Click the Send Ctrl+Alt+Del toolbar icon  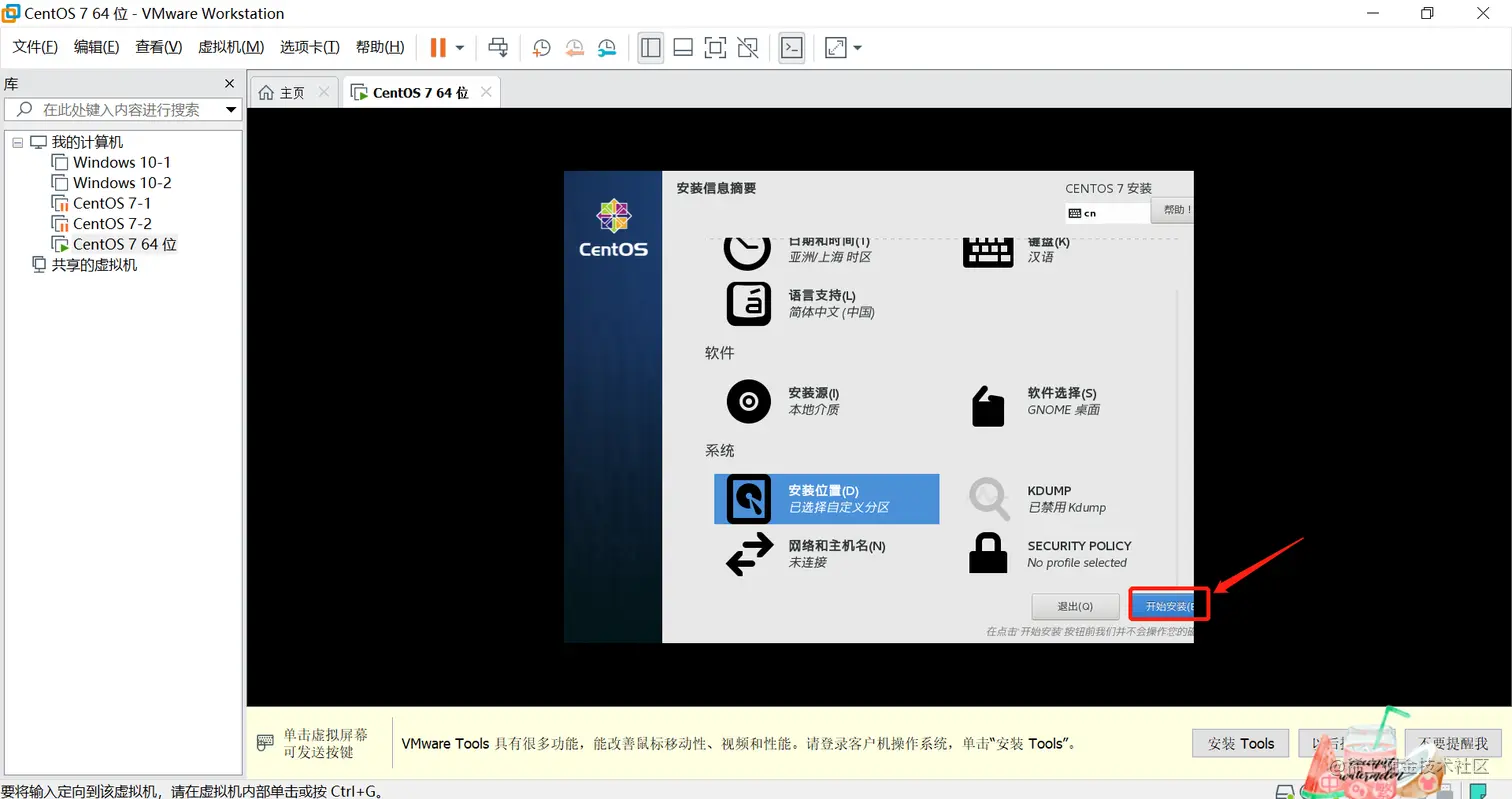click(498, 47)
